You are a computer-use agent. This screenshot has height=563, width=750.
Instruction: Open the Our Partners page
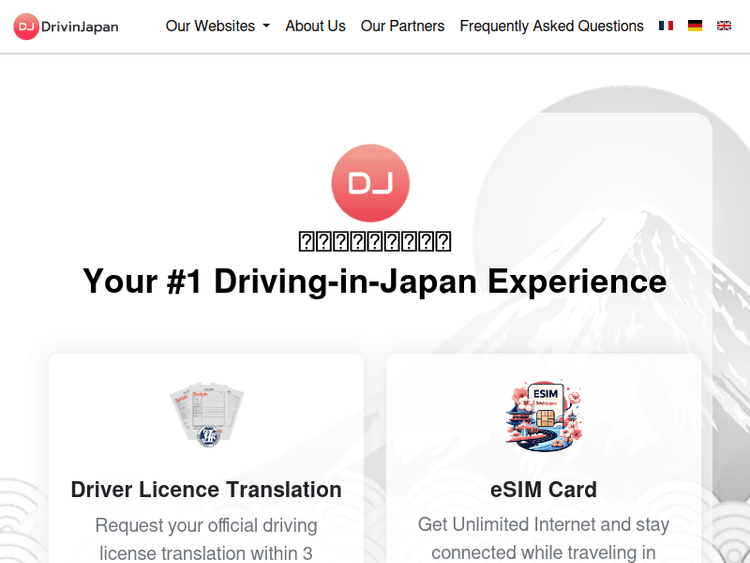402,26
